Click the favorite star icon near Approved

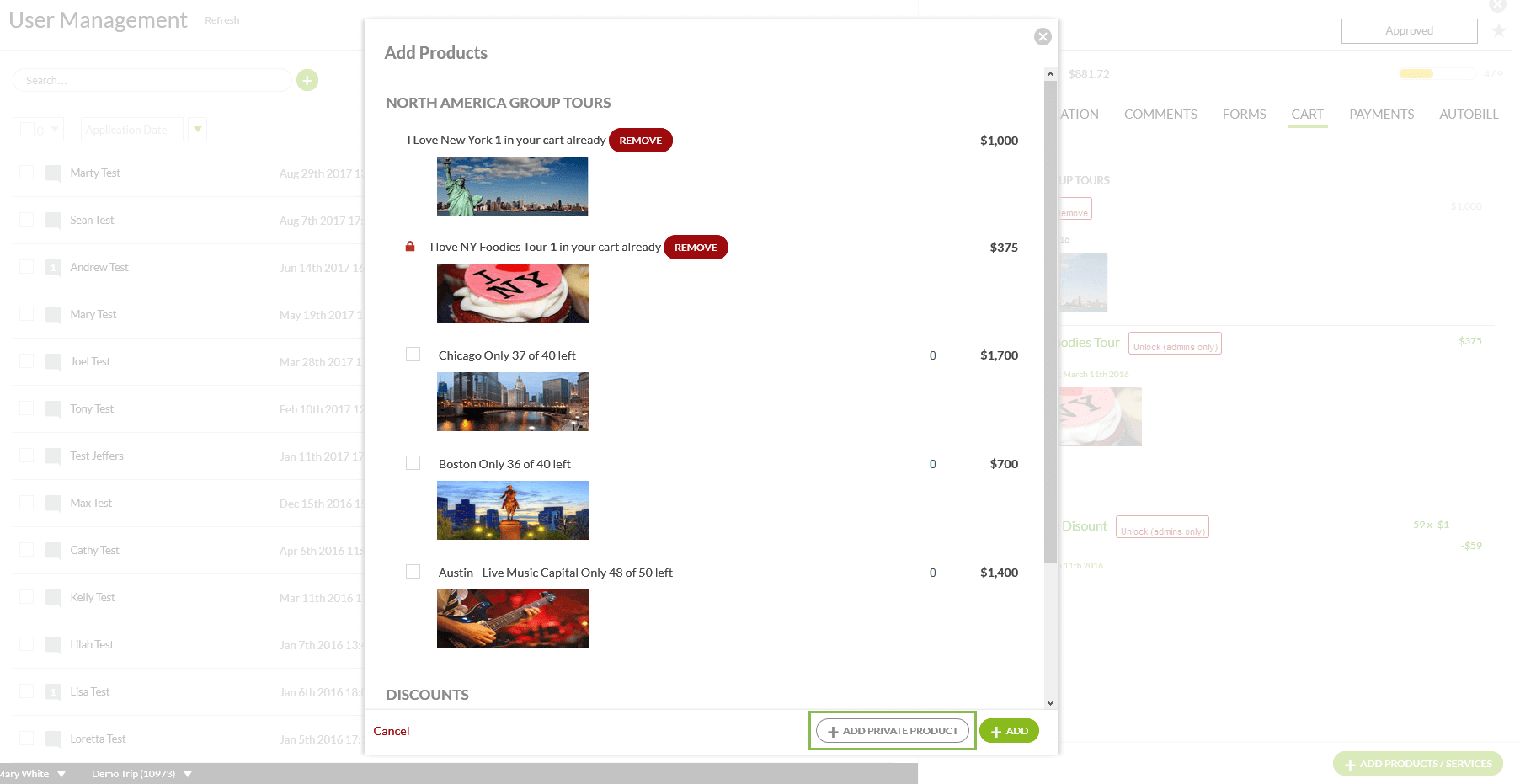1499,31
